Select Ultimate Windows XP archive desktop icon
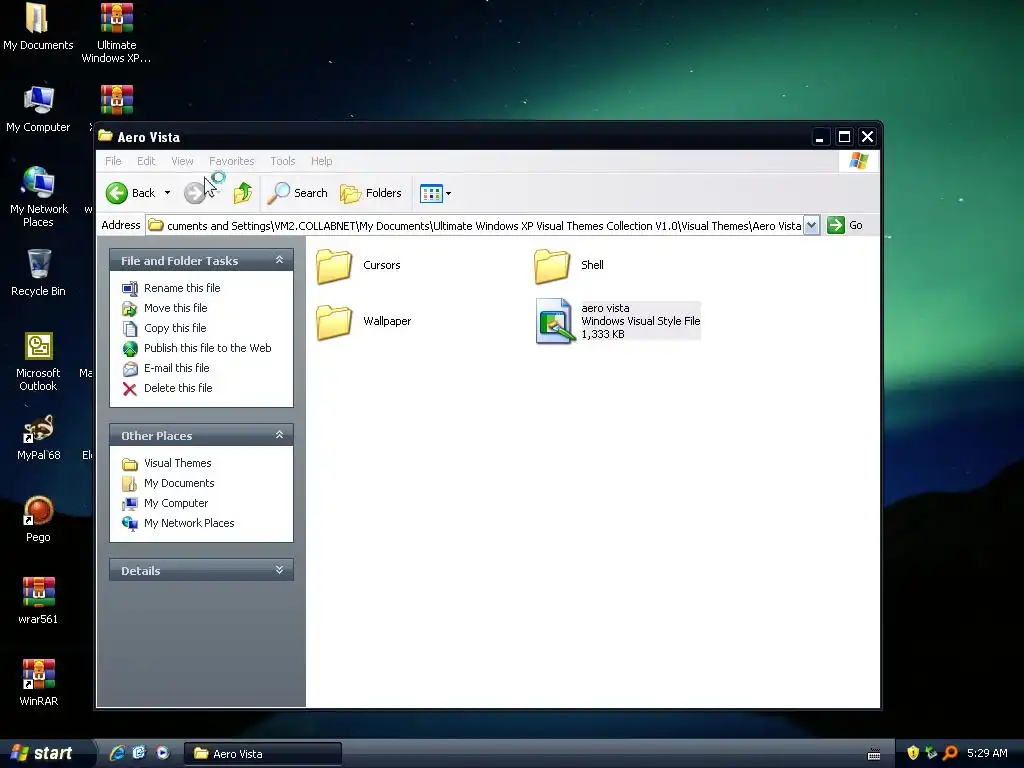Screen dimensions: 1024x768 point(116,33)
